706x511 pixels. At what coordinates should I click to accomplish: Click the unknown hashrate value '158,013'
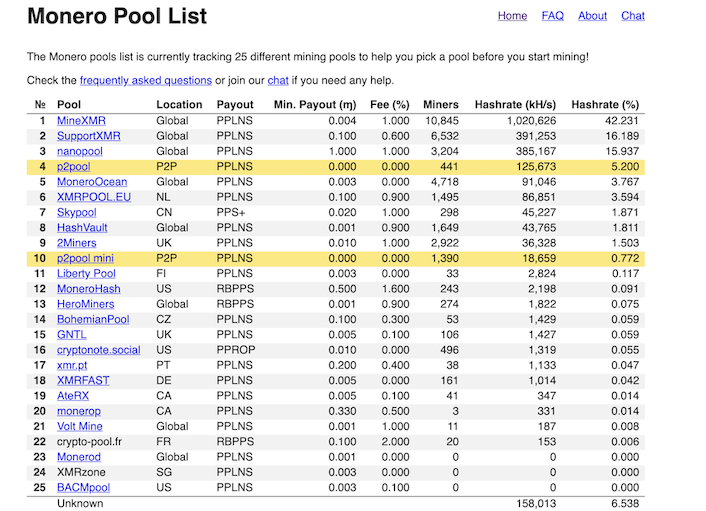[x=536, y=503]
